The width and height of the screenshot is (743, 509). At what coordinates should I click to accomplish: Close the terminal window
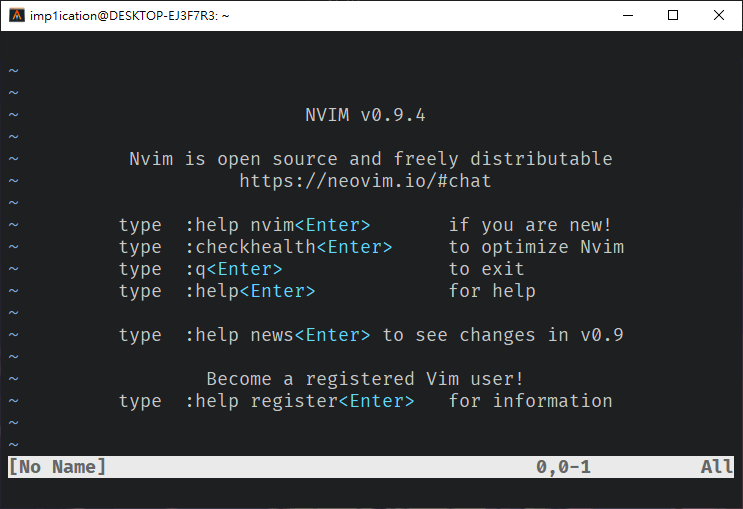coord(718,15)
